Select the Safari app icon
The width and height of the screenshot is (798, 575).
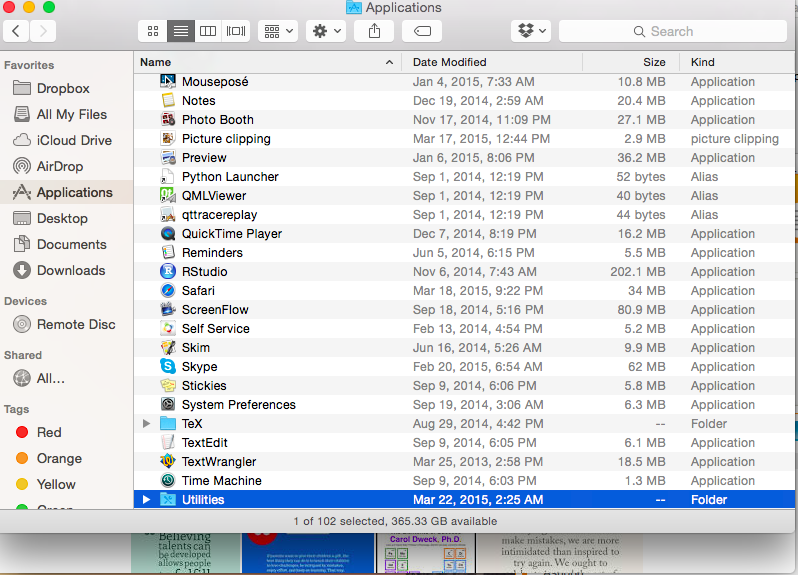point(168,291)
